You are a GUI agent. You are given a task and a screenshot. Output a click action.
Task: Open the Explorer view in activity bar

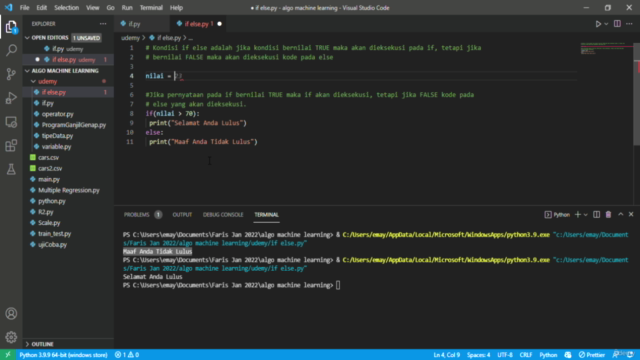(11, 27)
